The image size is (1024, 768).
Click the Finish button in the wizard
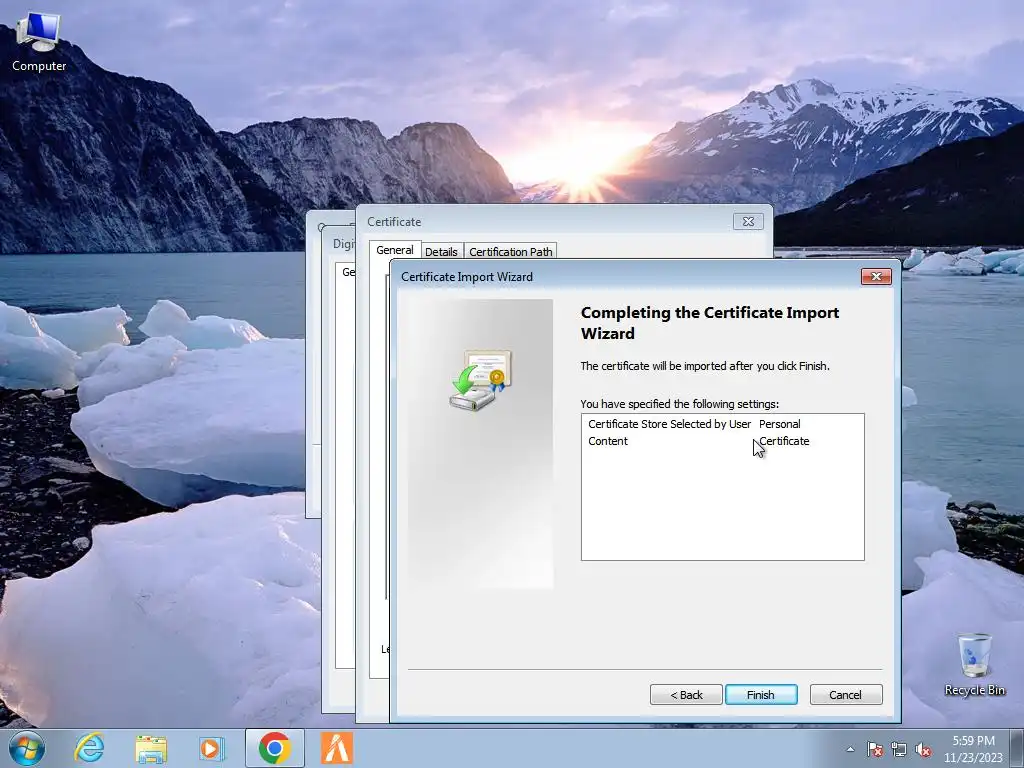click(761, 695)
